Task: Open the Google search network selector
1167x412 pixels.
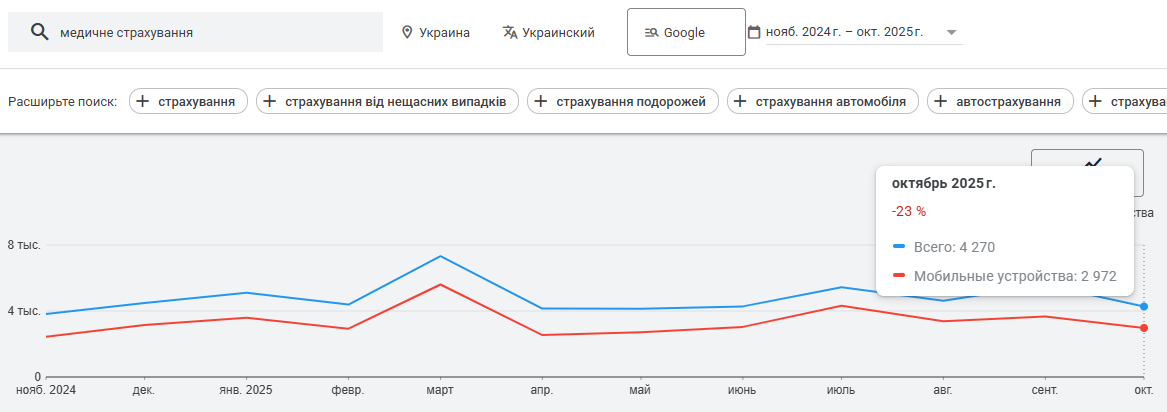Action: pyautogui.click(x=685, y=32)
